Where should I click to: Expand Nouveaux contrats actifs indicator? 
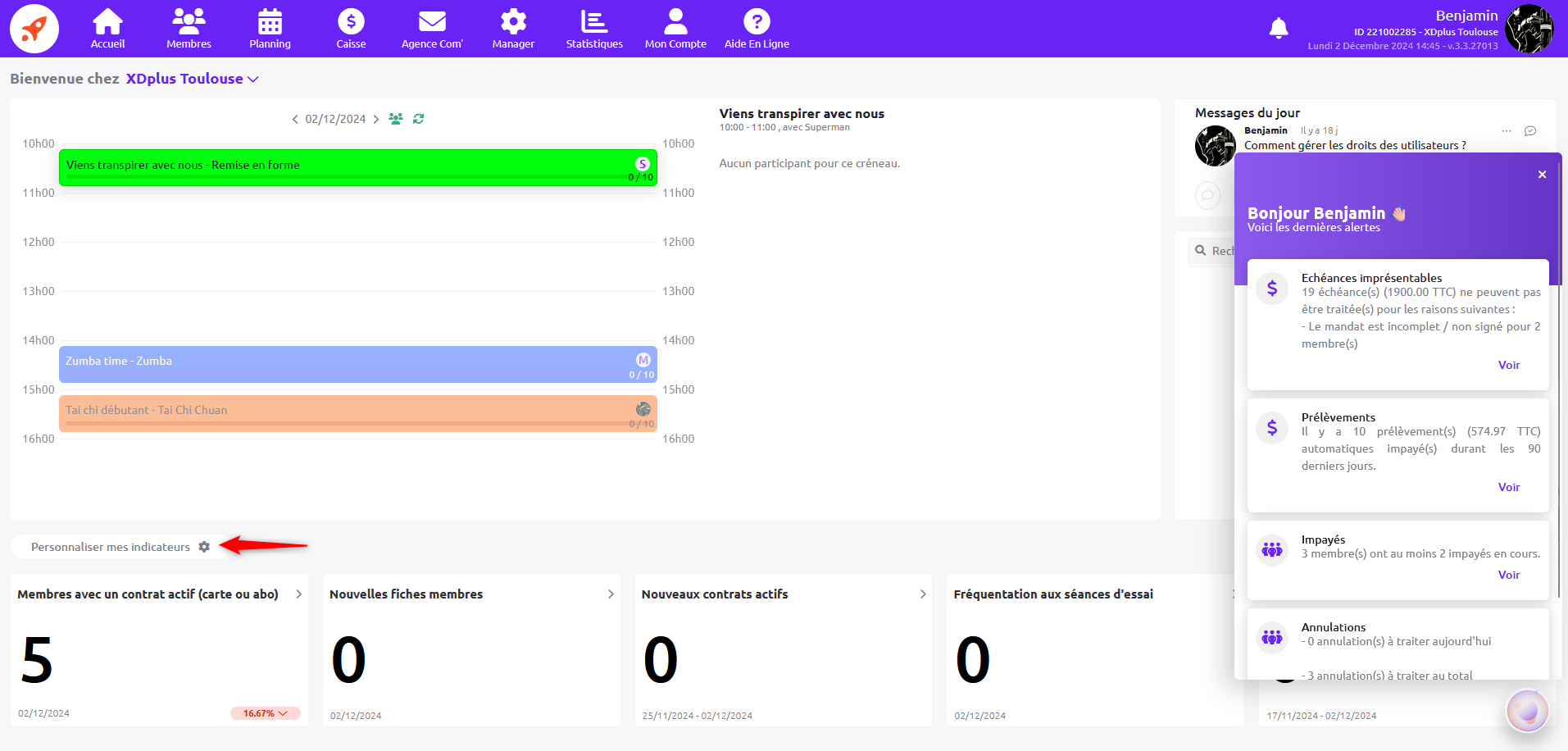click(x=923, y=594)
